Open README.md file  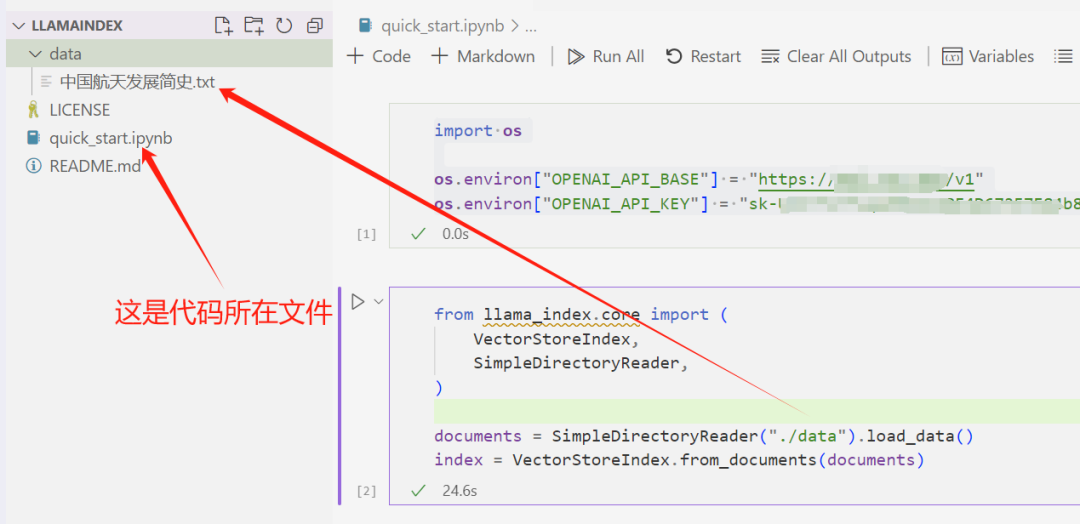point(95,167)
